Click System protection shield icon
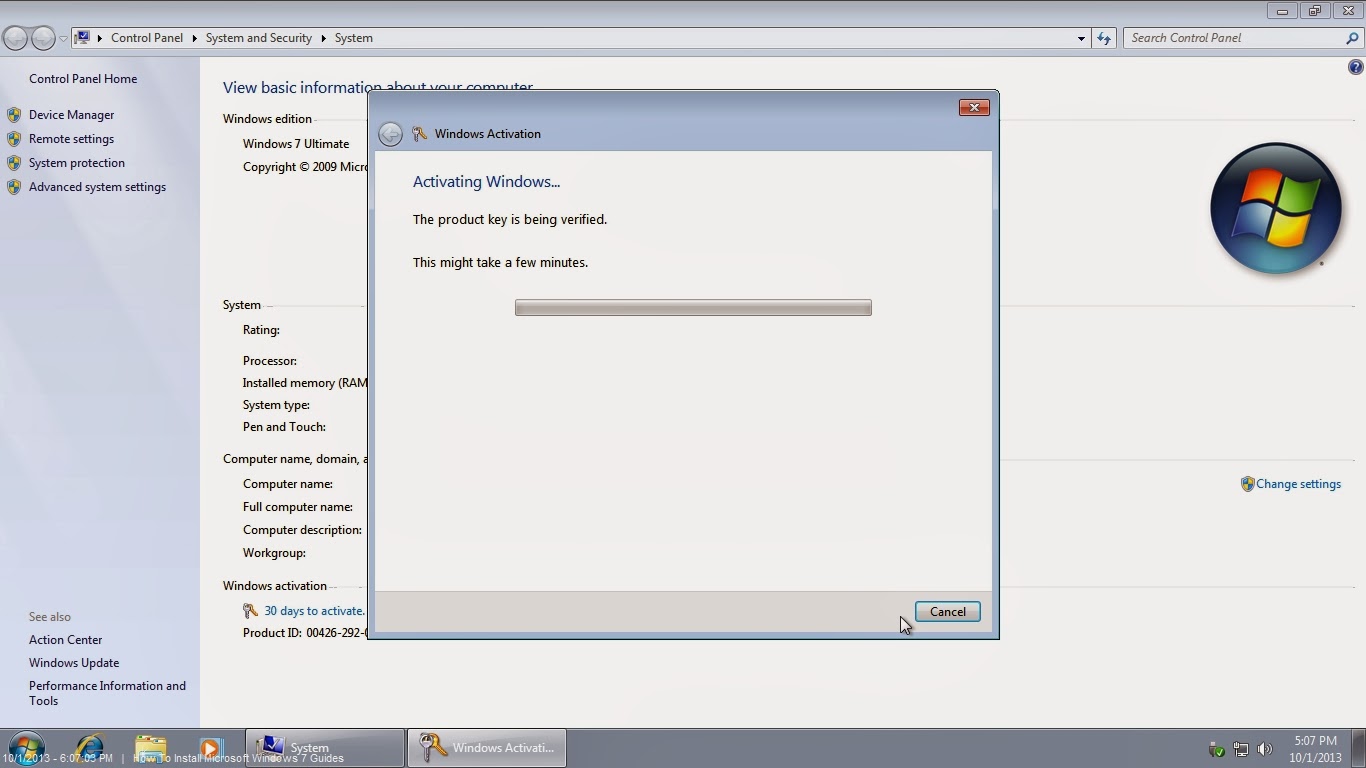The width and height of the screenshot is (1366, 768). [14, 163]
